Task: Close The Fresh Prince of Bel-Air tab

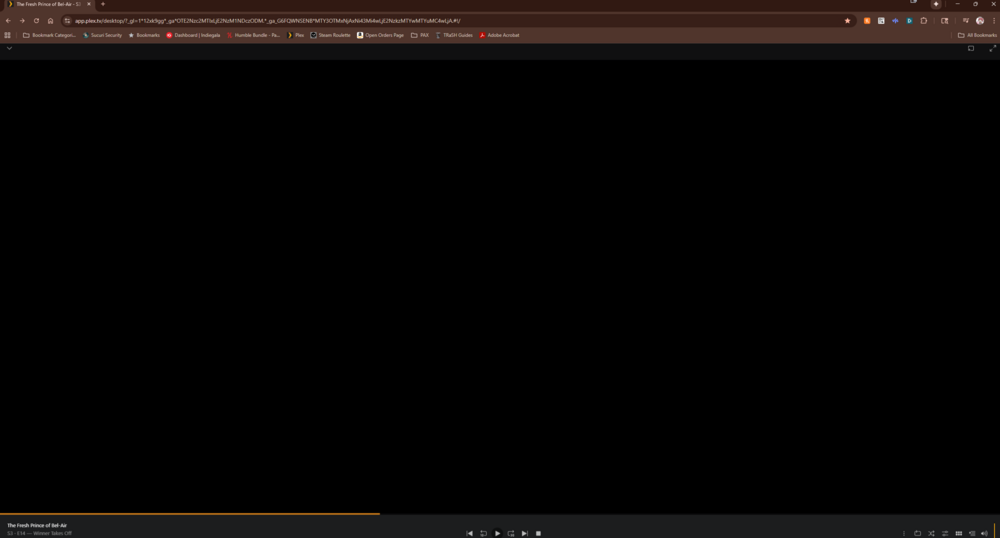Action: click(89, 4)
